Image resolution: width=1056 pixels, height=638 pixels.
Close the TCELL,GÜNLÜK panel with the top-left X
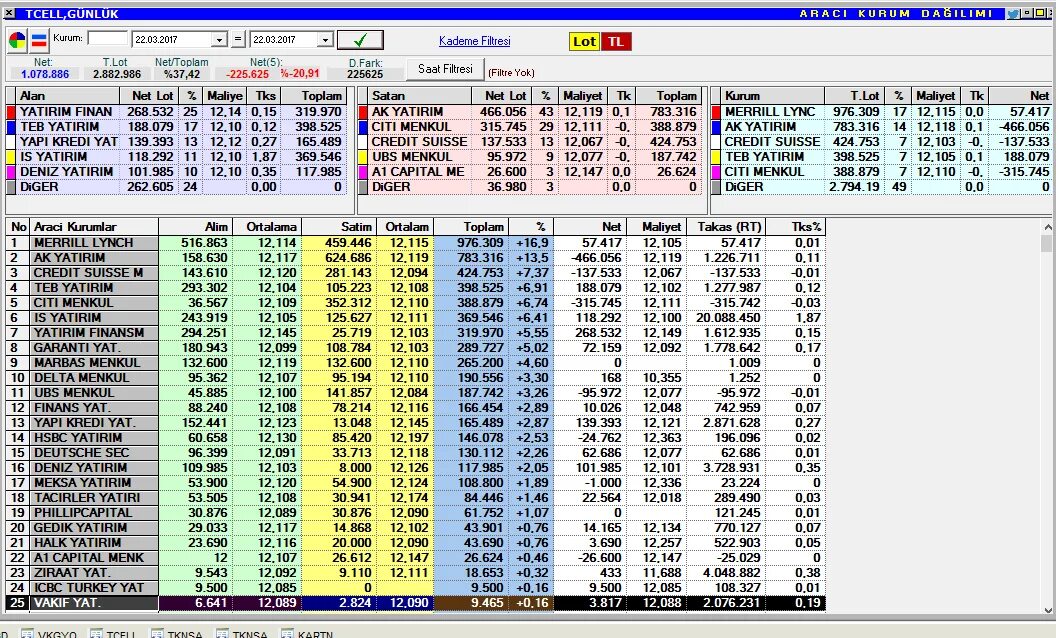click(9, 13)
